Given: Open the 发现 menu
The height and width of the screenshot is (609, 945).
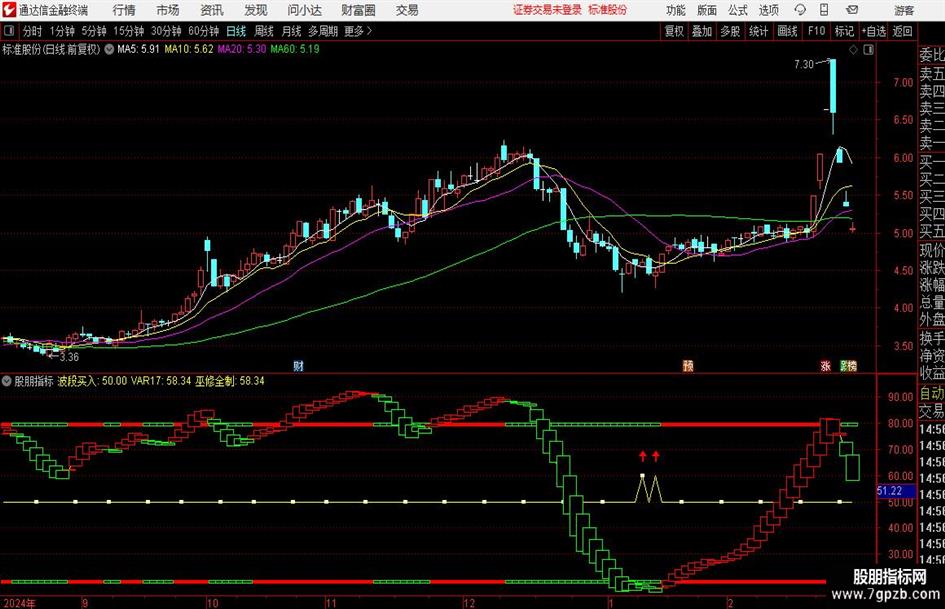Looking at the screenshot, I should (256, 10).
